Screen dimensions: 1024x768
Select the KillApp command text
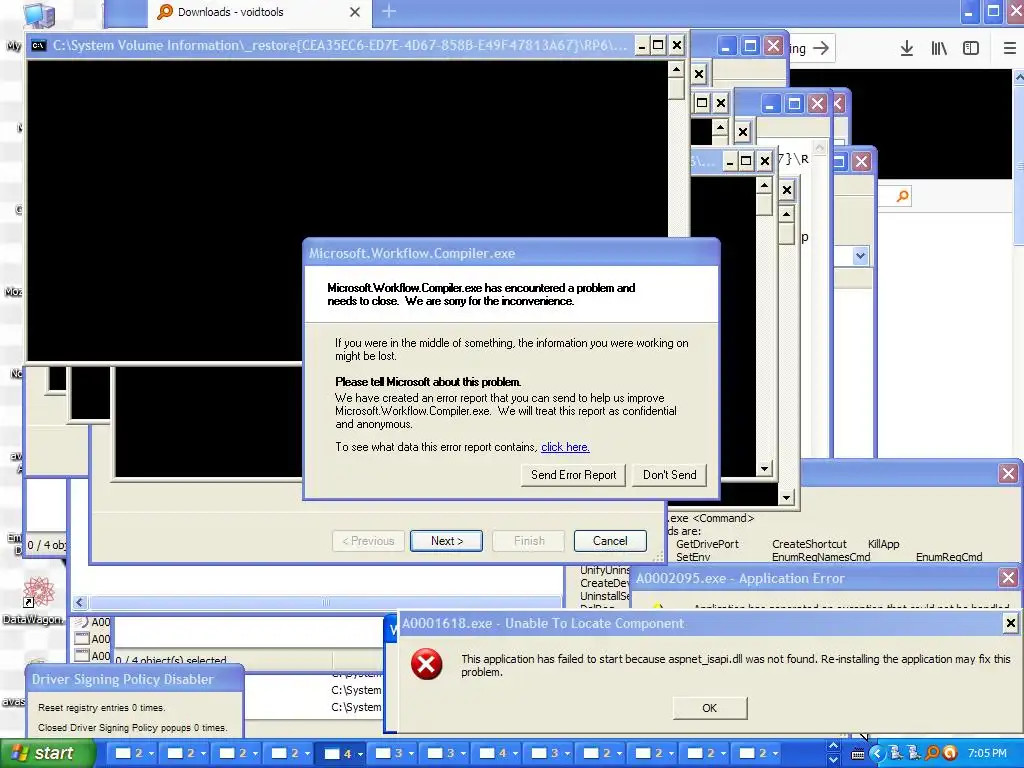pos(884,544)
